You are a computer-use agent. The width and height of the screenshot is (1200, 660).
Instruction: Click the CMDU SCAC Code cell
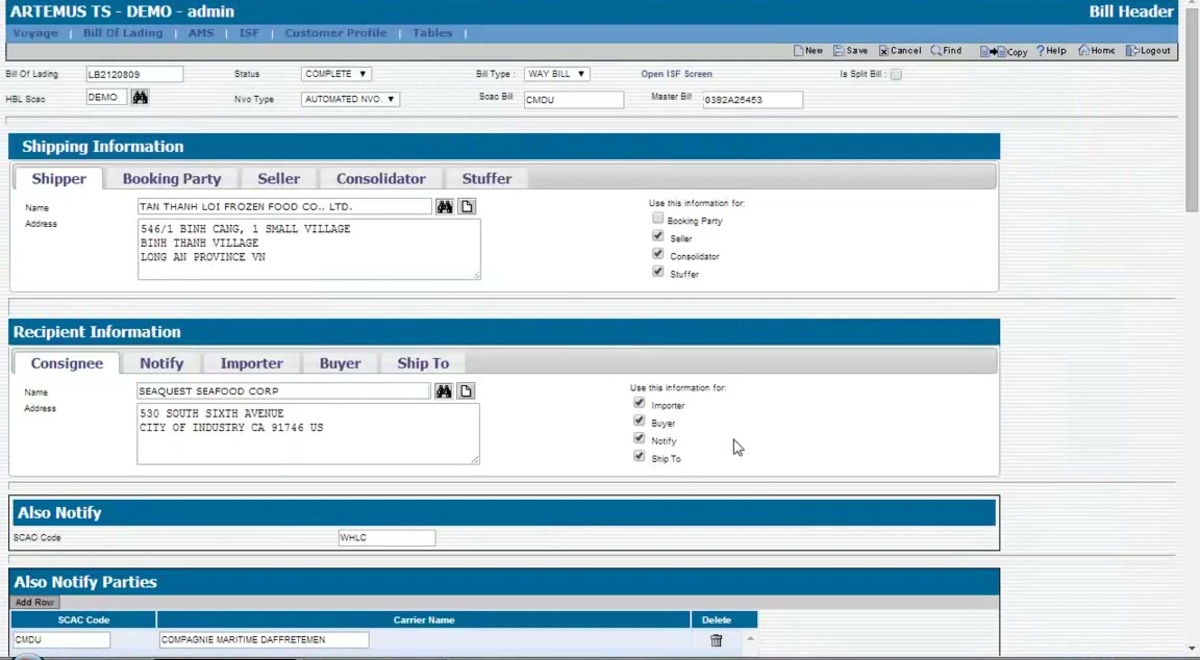[x=62, y=640]
